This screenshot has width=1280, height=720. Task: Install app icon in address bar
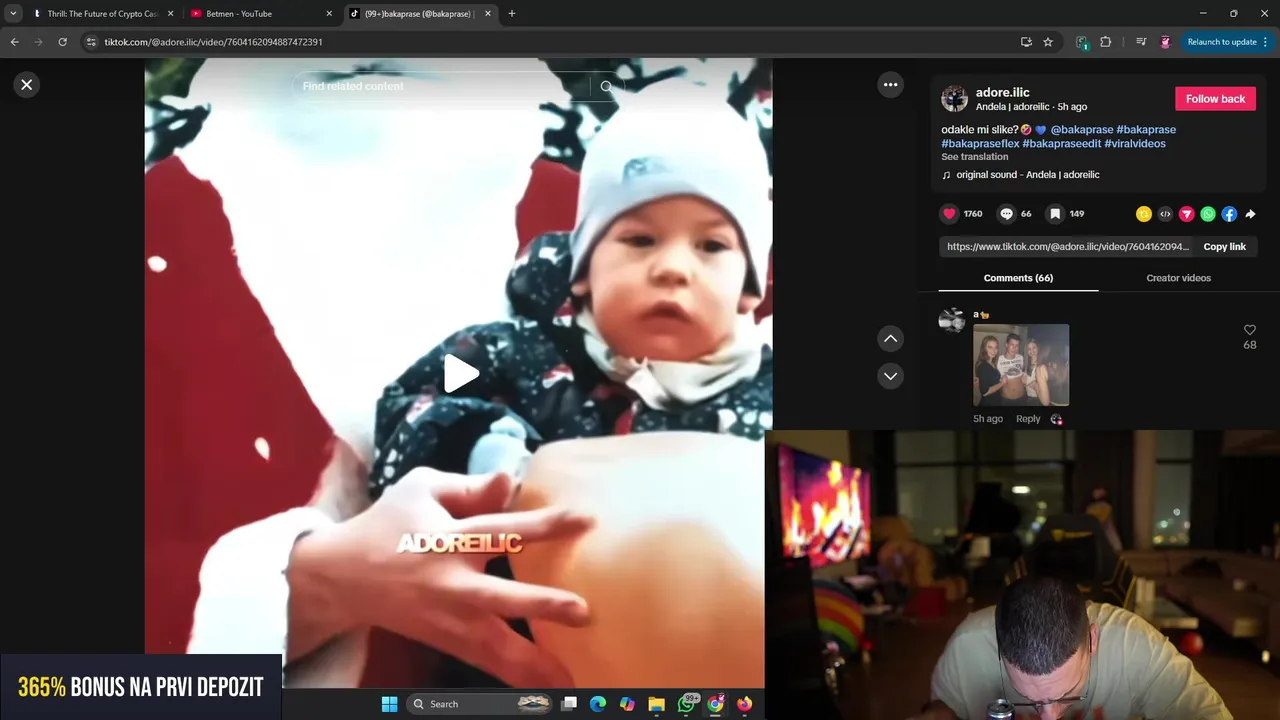coord(1026,42)
